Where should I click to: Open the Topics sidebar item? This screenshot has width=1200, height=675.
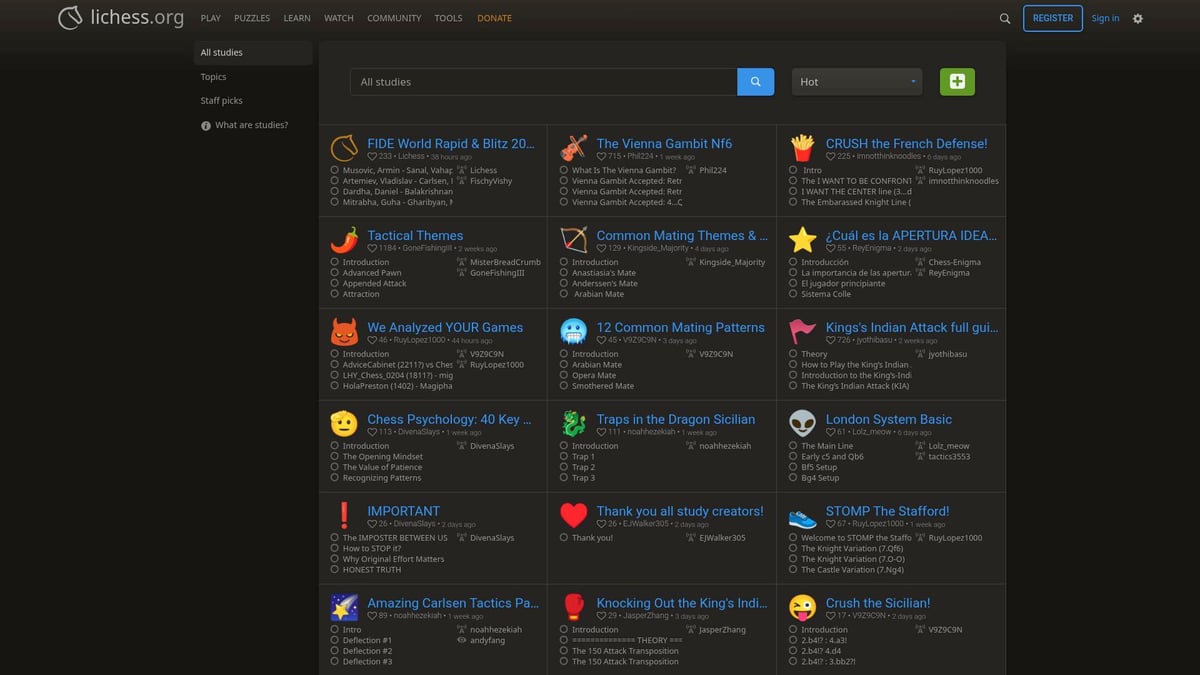tap(213, 77)
